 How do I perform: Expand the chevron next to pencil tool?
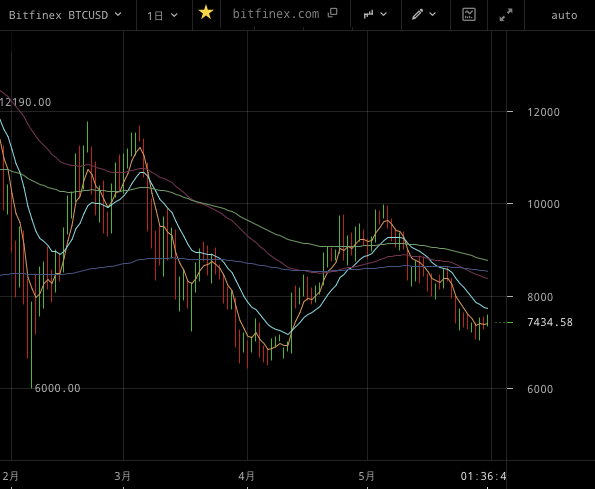tap(433, 14)
